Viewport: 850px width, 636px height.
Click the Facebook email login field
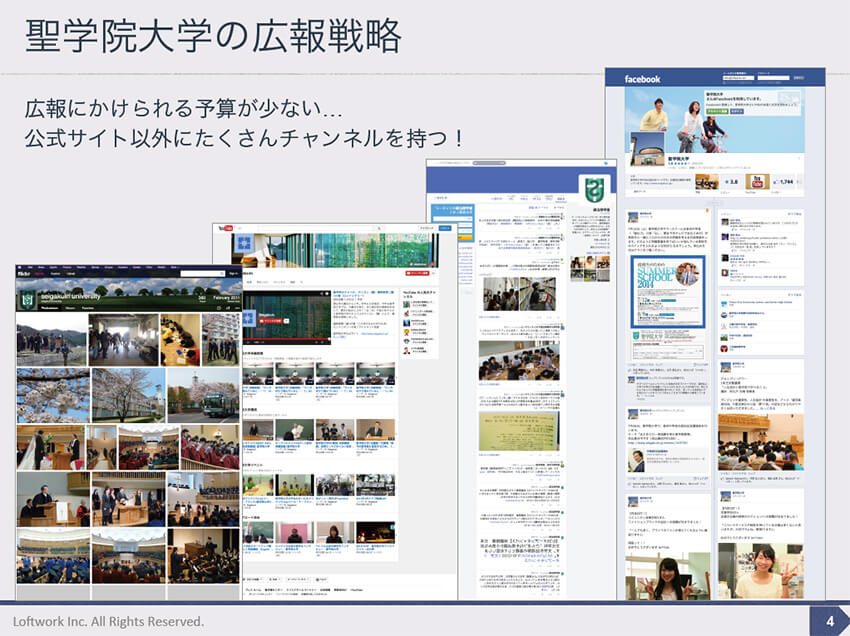(x=738, y=78)
